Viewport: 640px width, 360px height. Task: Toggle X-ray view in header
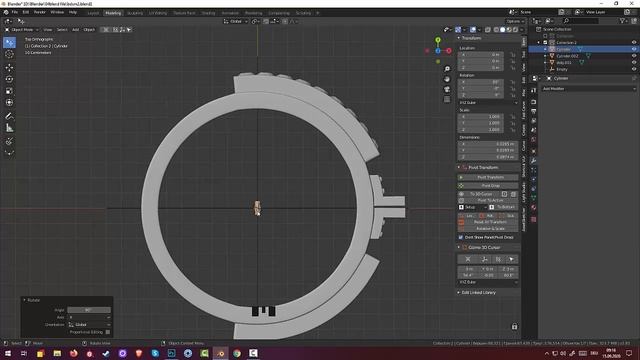tap(488, 29)
